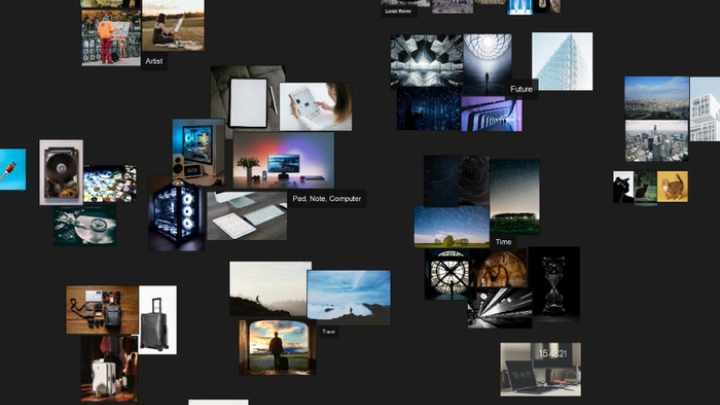Select circular star trails photo

coord(474,180)
